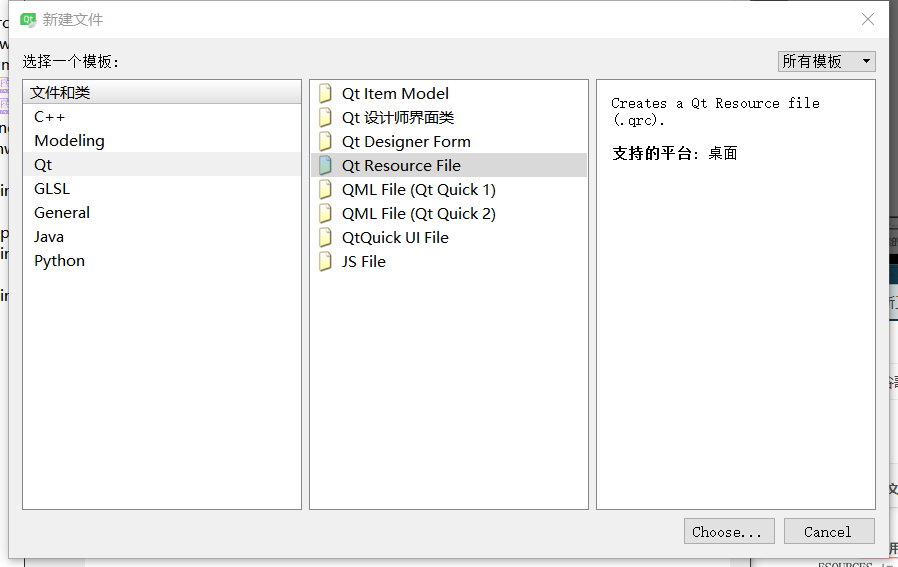The height and width of the screenshot is (567, 898).
Task: Click the Qt Designer Form file icon
Action: tap(325, 141)
